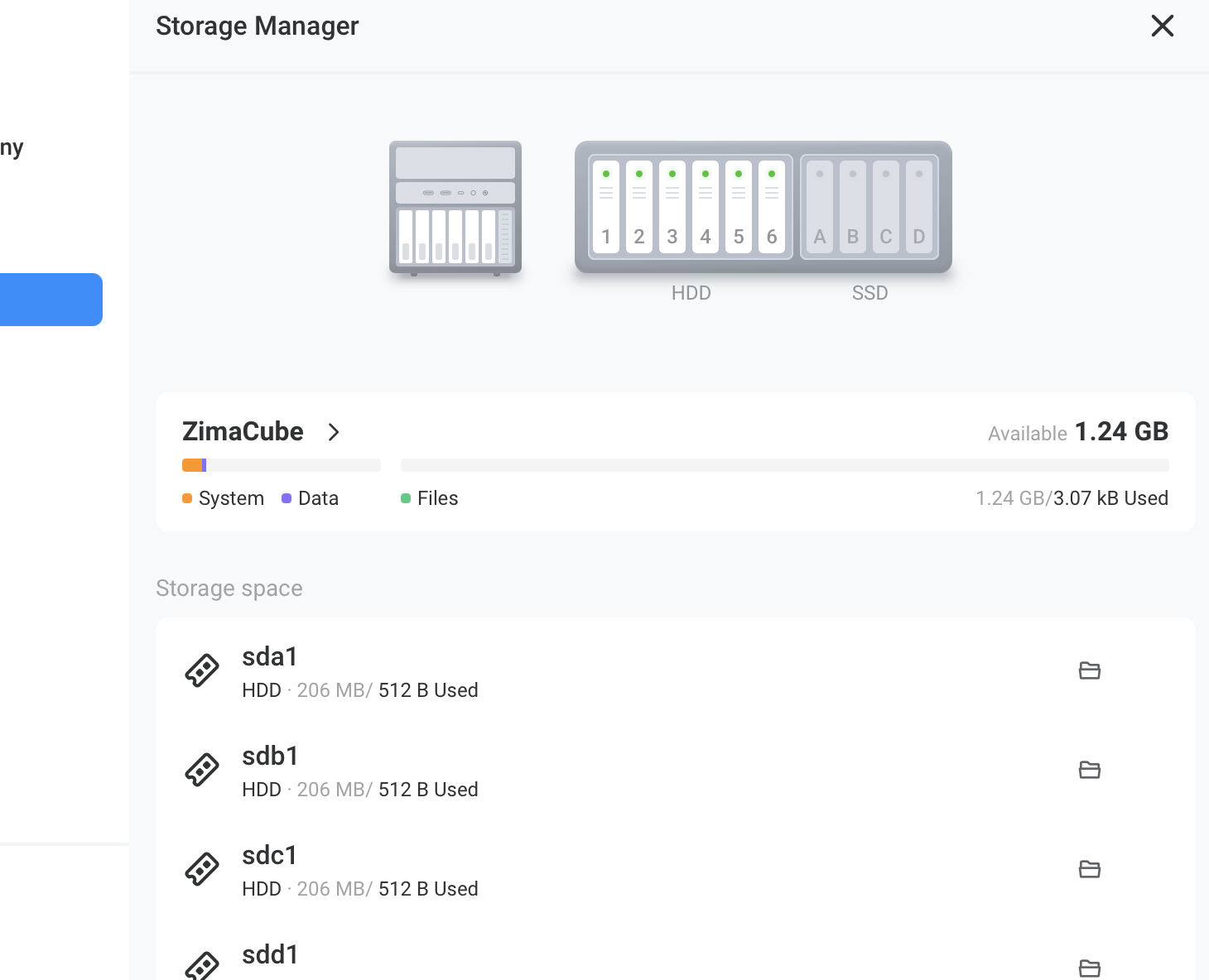Select SSD slot B

tap(853, 207)
